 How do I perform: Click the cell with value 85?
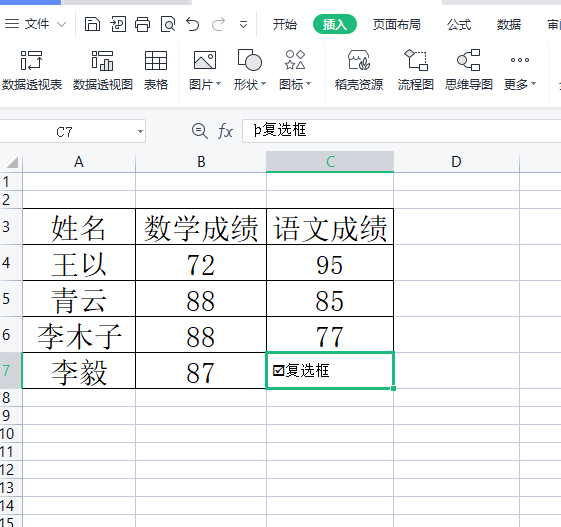point(330,299)
